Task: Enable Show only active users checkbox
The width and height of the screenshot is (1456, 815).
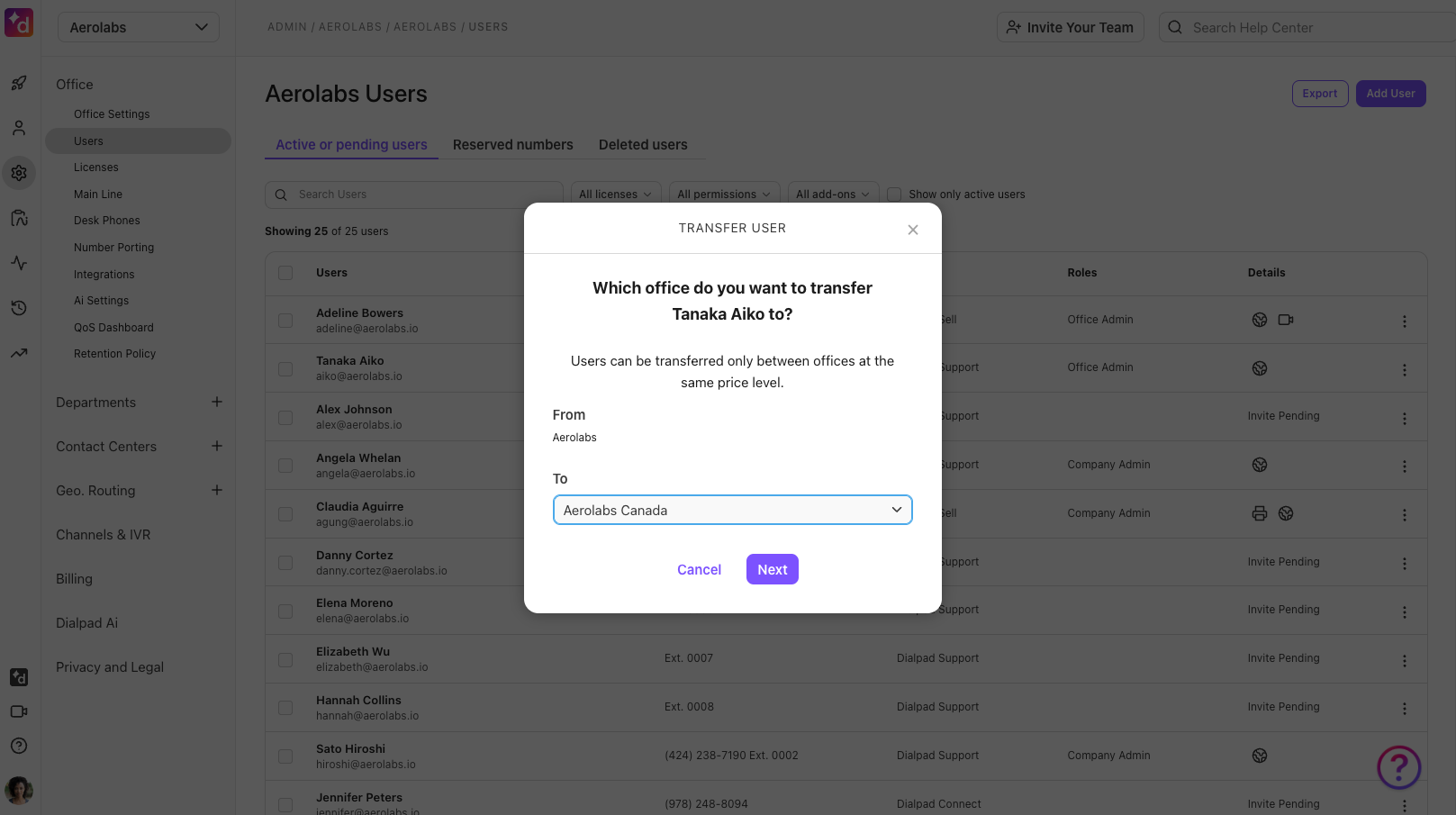Action: 894,195
